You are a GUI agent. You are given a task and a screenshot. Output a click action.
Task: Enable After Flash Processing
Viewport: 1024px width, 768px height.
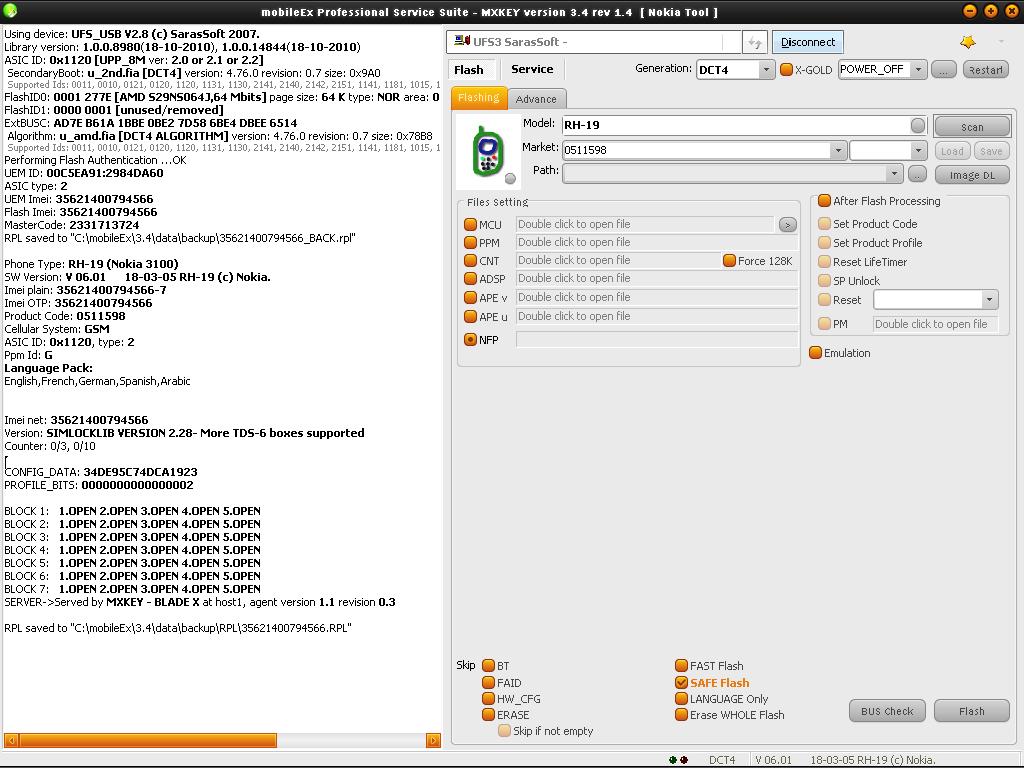pos(824,200)
